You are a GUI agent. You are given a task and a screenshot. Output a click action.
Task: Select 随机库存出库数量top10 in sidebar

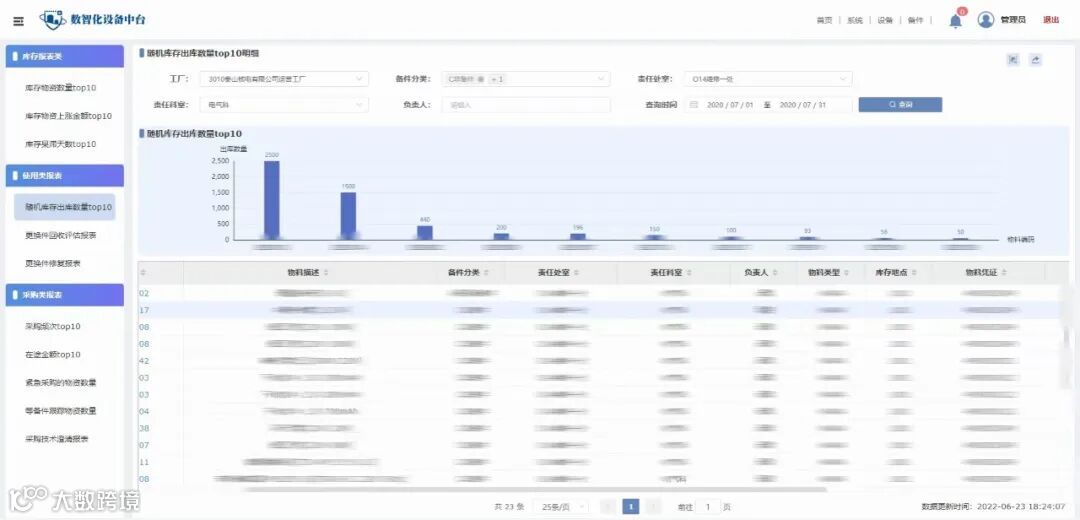[65, 207]
